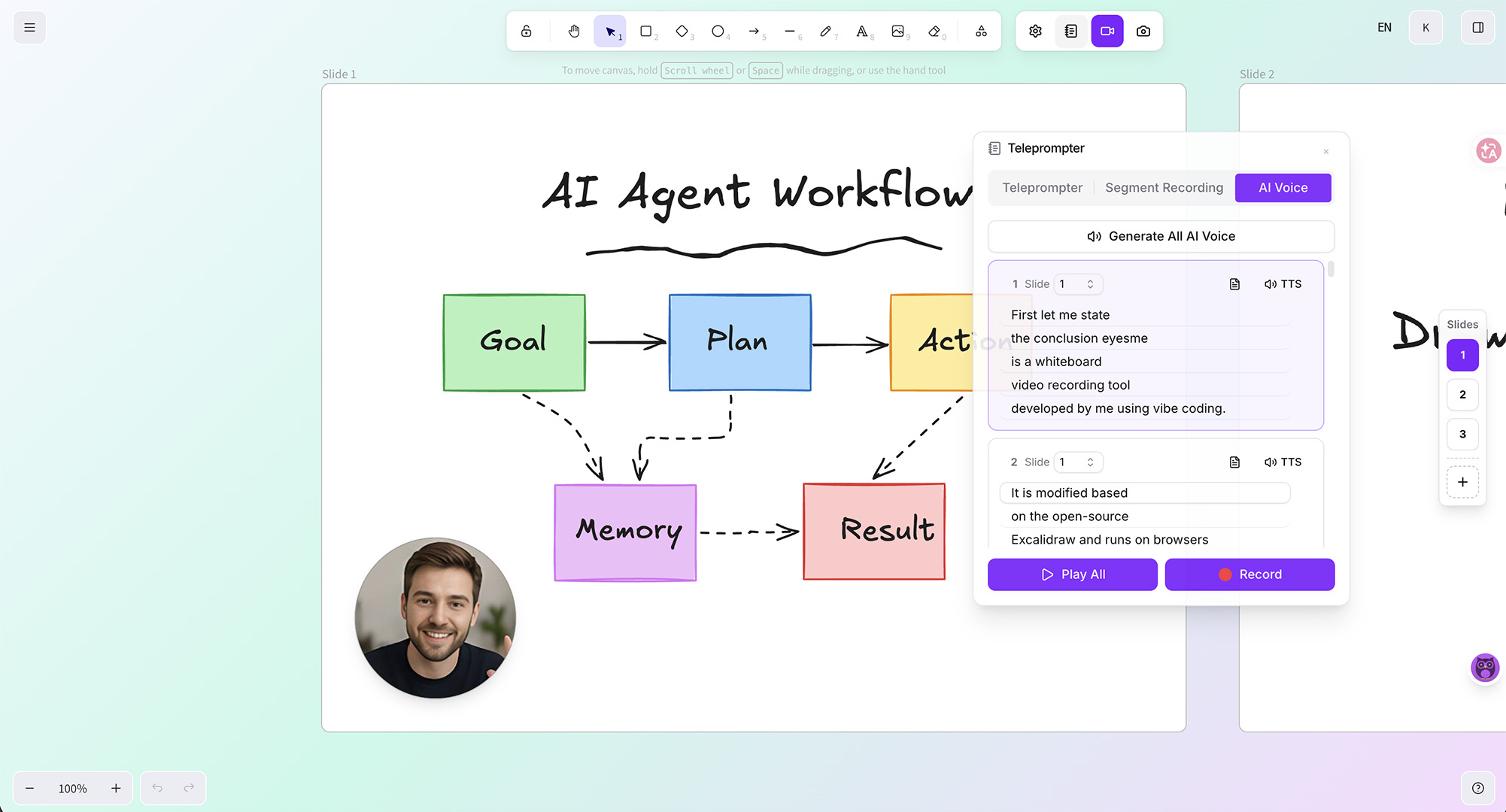Toggle the teleprompter panel icon in toolbar

(x=1071, y=31)
